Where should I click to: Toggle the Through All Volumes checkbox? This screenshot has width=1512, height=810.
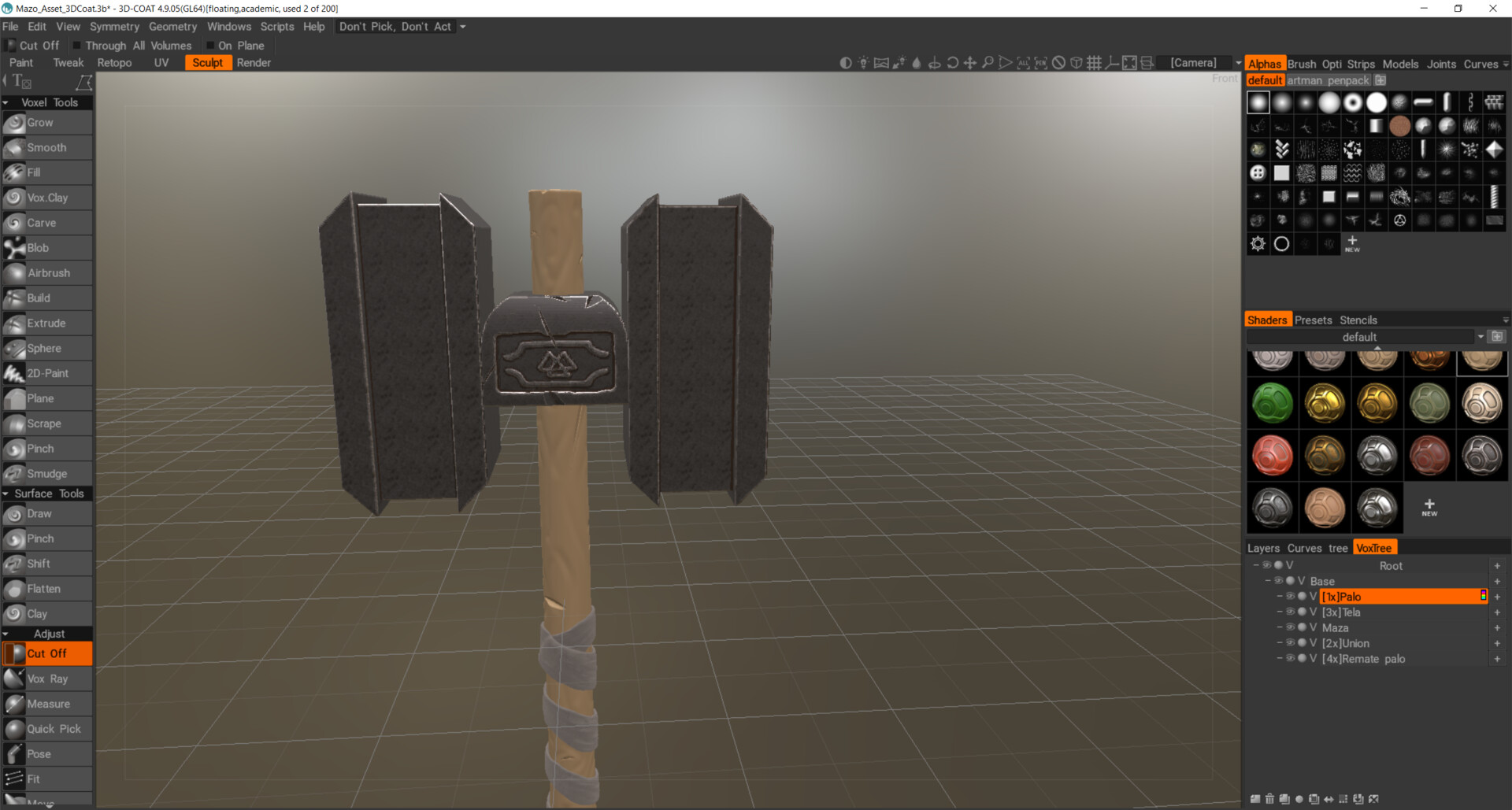77,46
